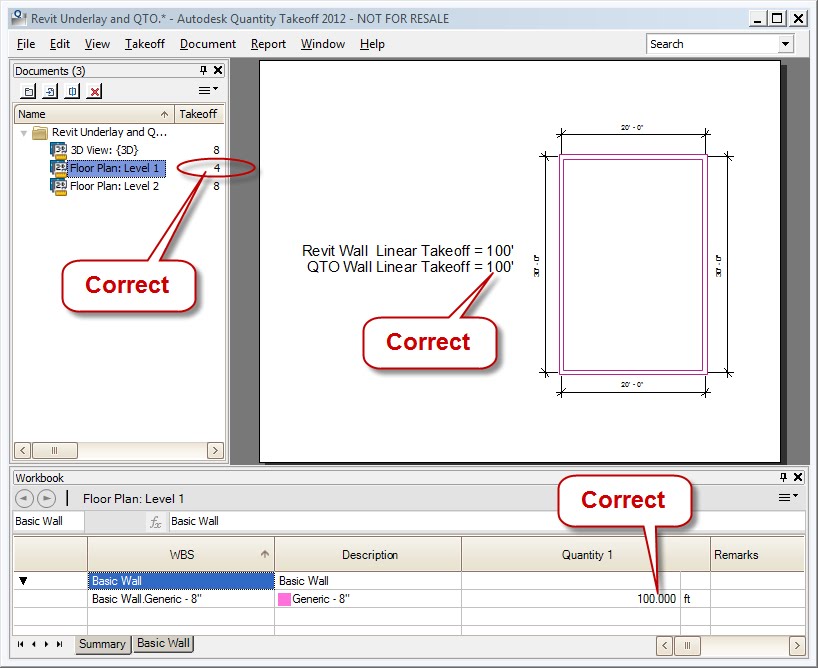Close the Documents panel
Image resolution: width=818 pixels, height=668 pixels.
[x=218, y=70]
